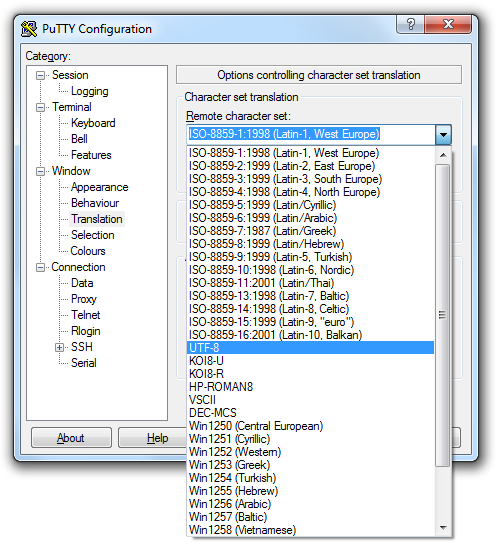Viewport: 496px width, 553px height.
Task: Open the Rlogin category
Action: pyautogui.click(x=86, y=331)
